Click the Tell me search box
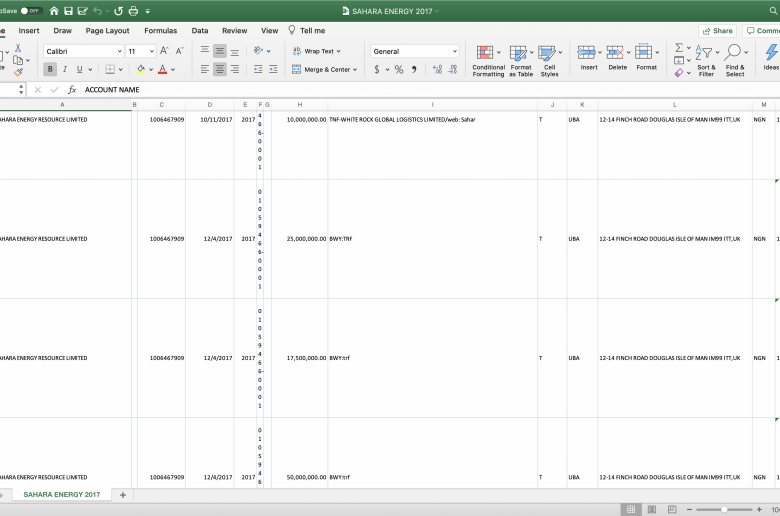The image size is (780, 516). pos(307,30)
